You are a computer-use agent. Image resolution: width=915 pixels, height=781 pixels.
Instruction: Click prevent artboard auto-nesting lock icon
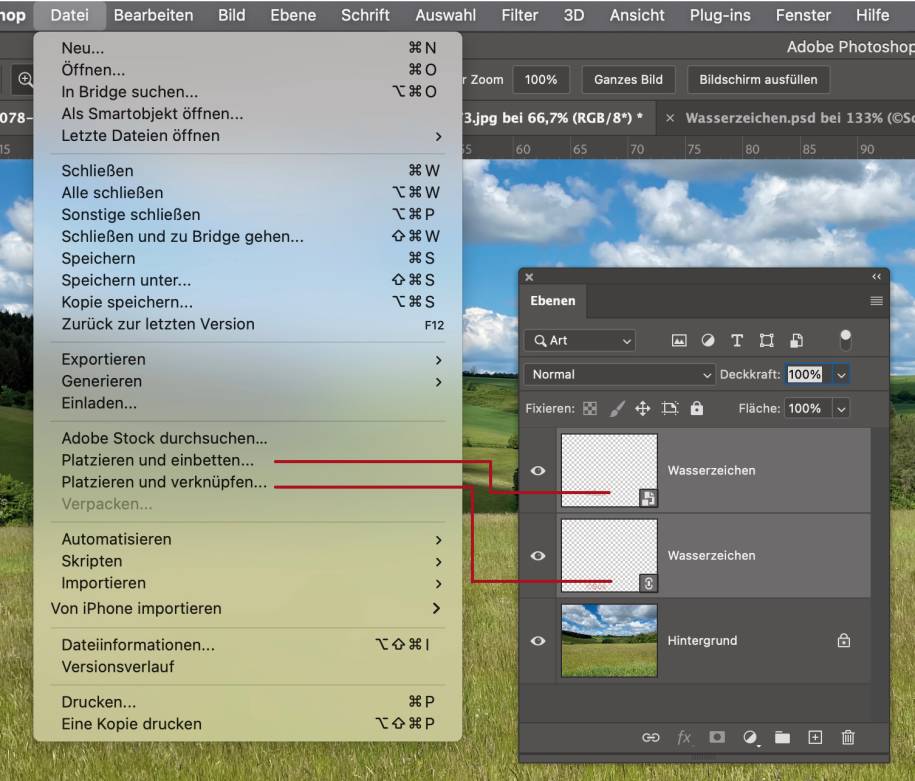click(670, 409)
